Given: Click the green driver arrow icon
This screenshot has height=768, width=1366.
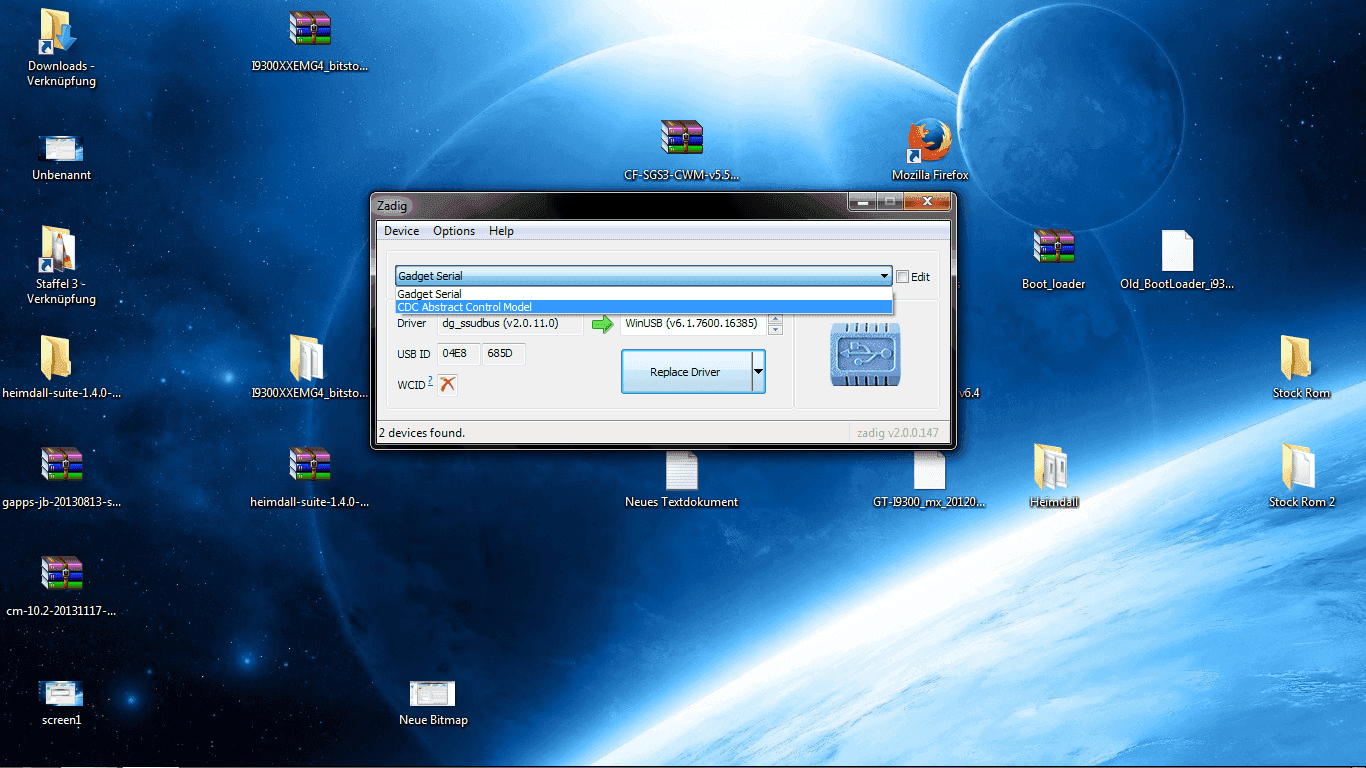Looking at the screenshot, I should (x=602, y=324).
